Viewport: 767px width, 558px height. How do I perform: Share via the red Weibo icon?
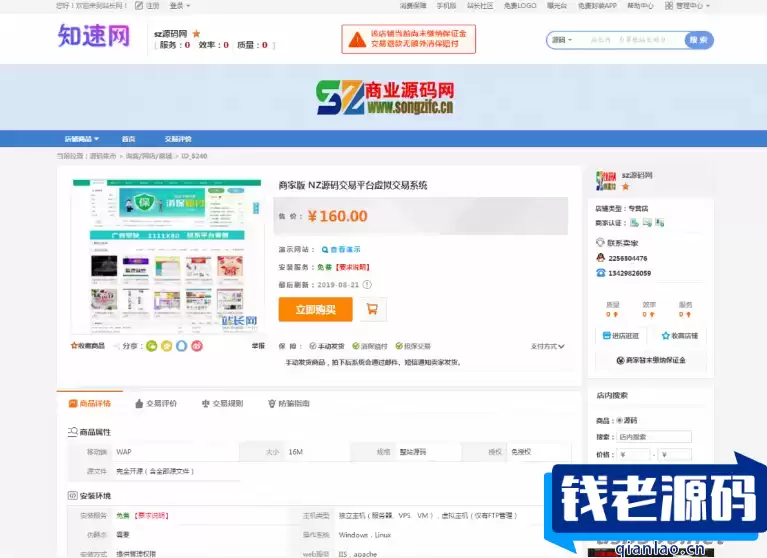pyautogui.click(x=197, y=346)
